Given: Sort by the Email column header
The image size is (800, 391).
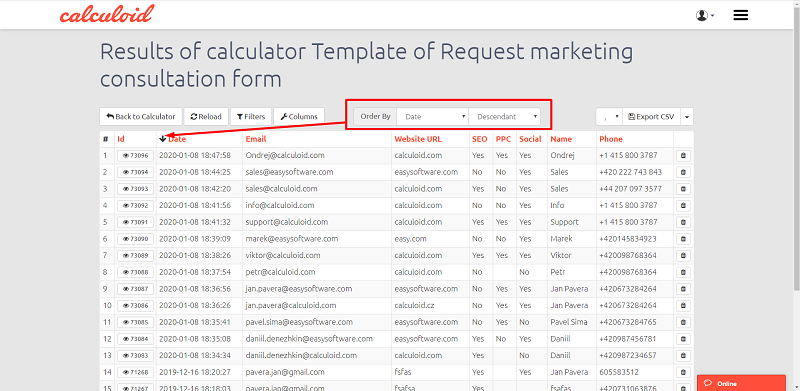Looking at the screenshot, I should [256, 139].
